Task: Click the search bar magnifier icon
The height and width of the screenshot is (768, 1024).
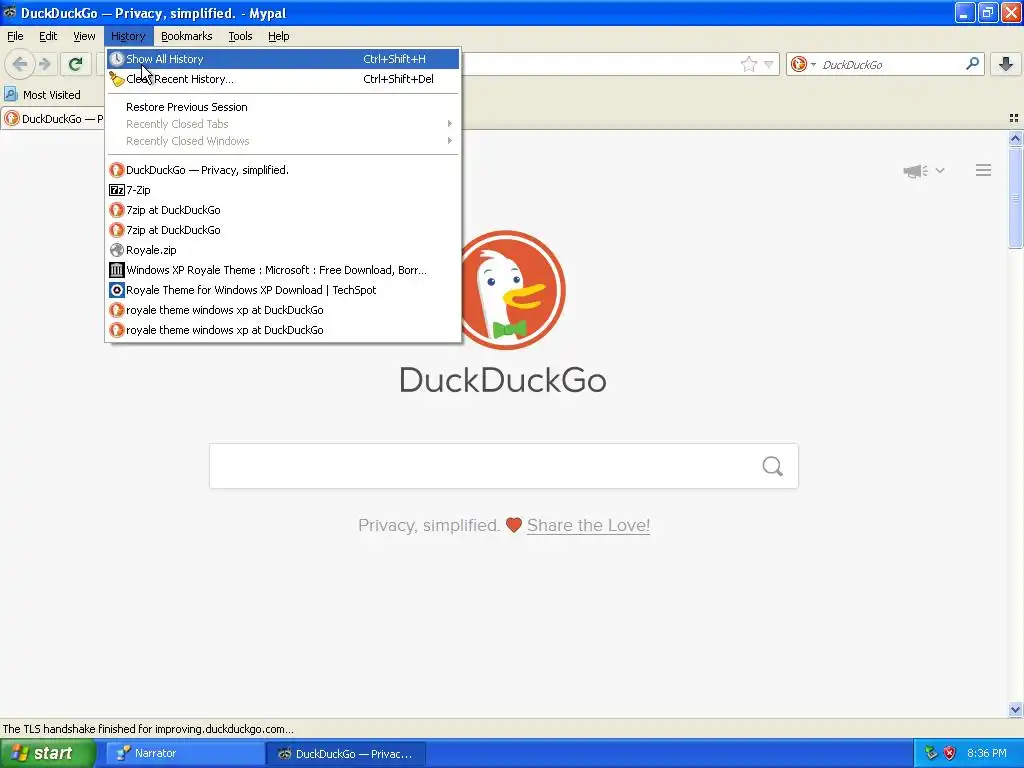Action: (x=972, y=64)
